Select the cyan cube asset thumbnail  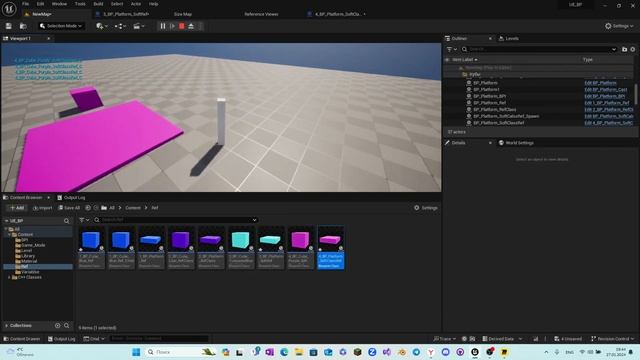click(240, 240)
